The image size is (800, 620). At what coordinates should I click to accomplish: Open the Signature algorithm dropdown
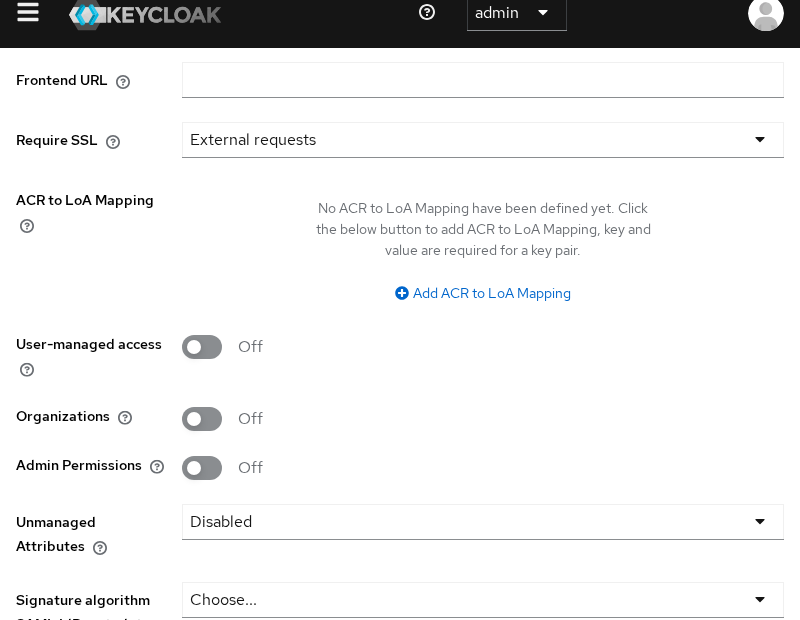483,600
